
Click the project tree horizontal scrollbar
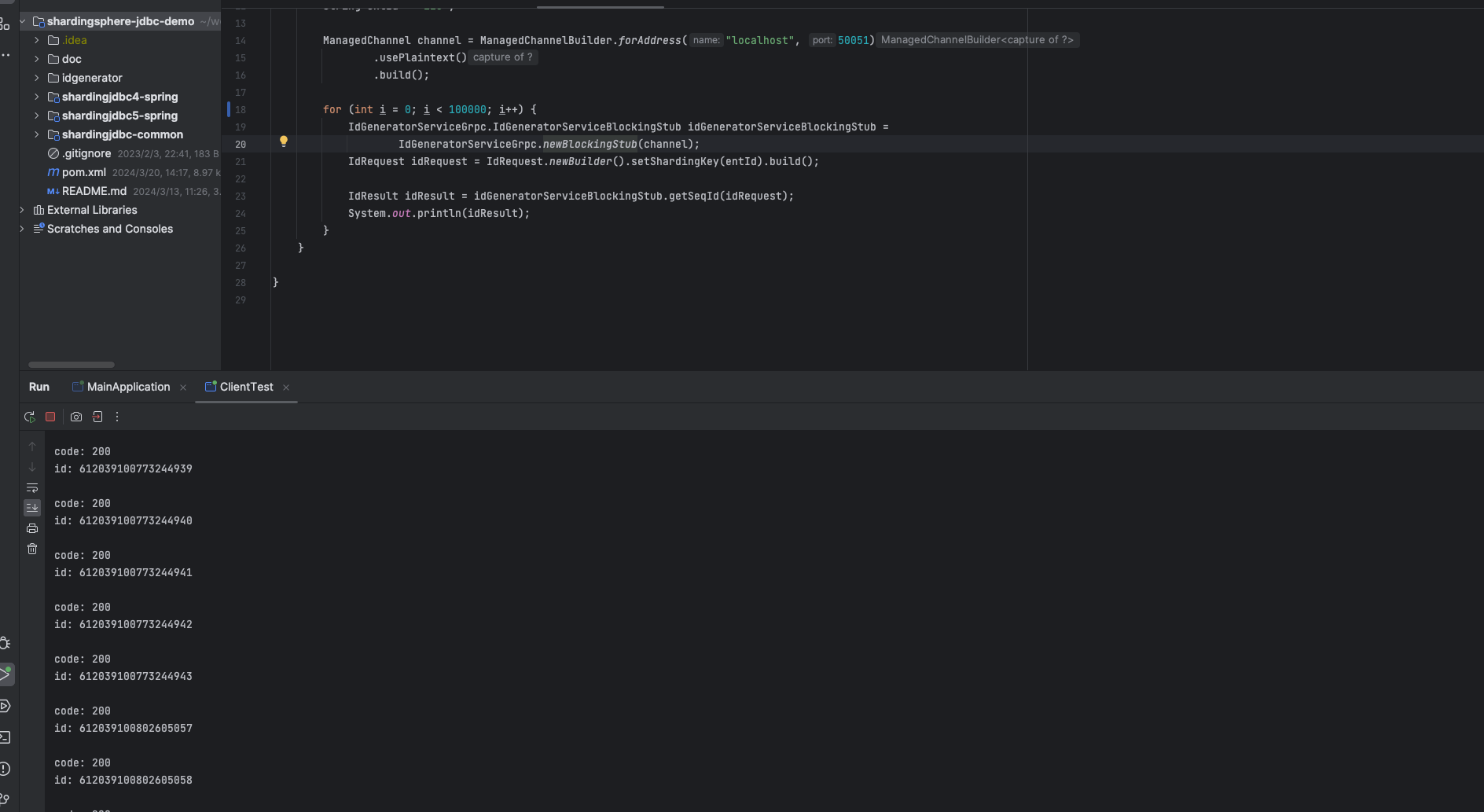click(x=72, y=365)
